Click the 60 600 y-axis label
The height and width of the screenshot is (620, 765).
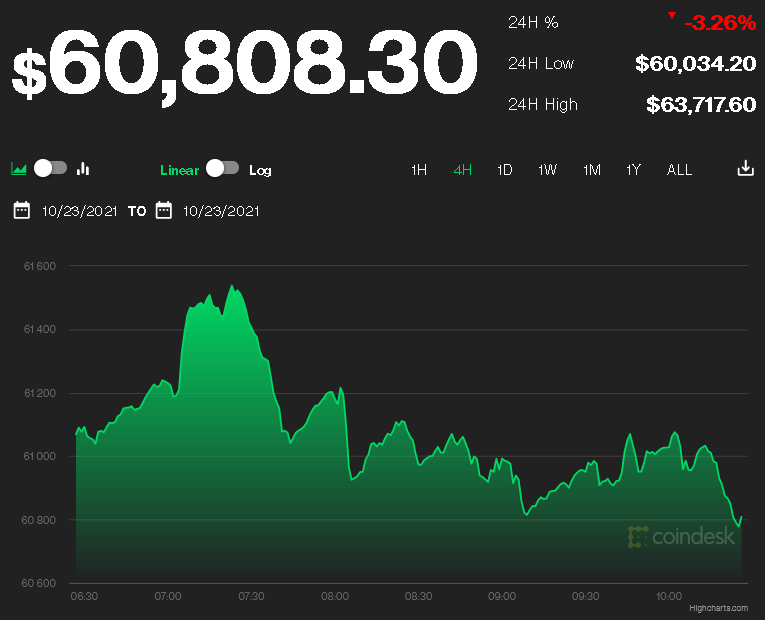pyautogui.click(x=39, y=583)
